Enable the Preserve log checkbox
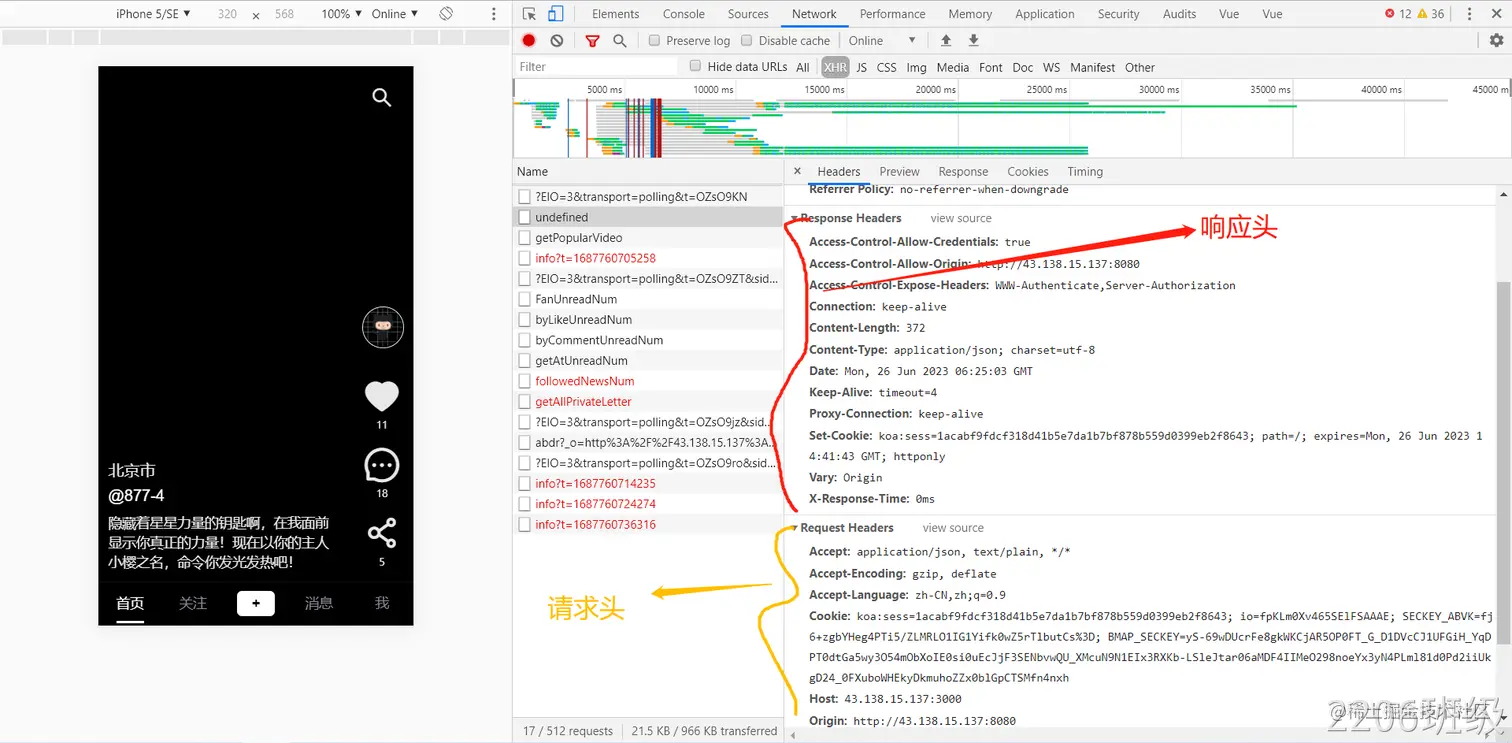 (654, 41)
